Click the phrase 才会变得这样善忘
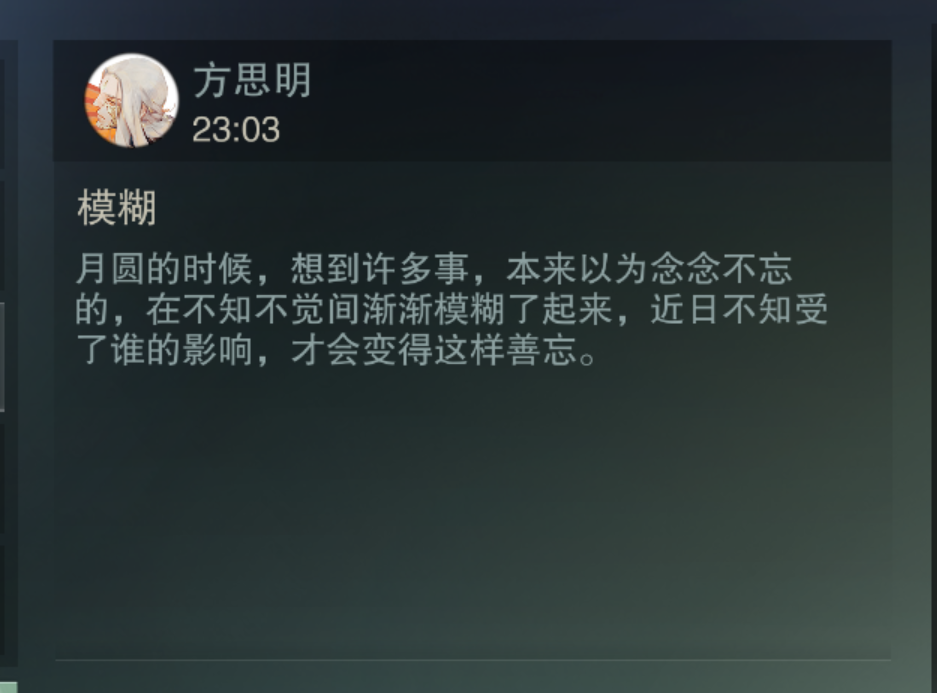 click(434, 350)
